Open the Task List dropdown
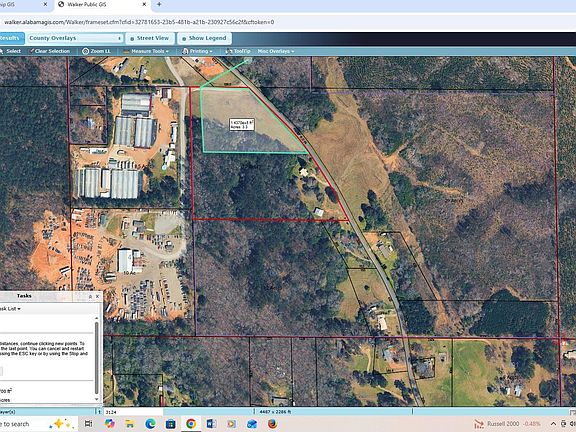 (x=10, y=309)
